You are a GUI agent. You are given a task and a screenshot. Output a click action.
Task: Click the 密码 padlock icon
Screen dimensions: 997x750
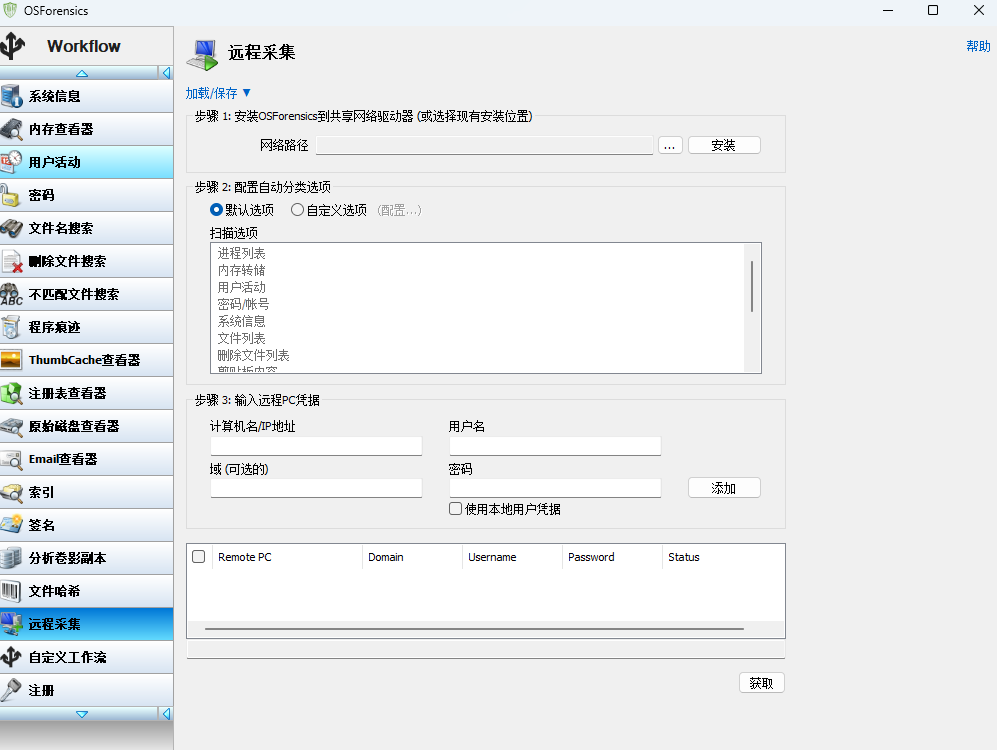(x=10, y=195)
